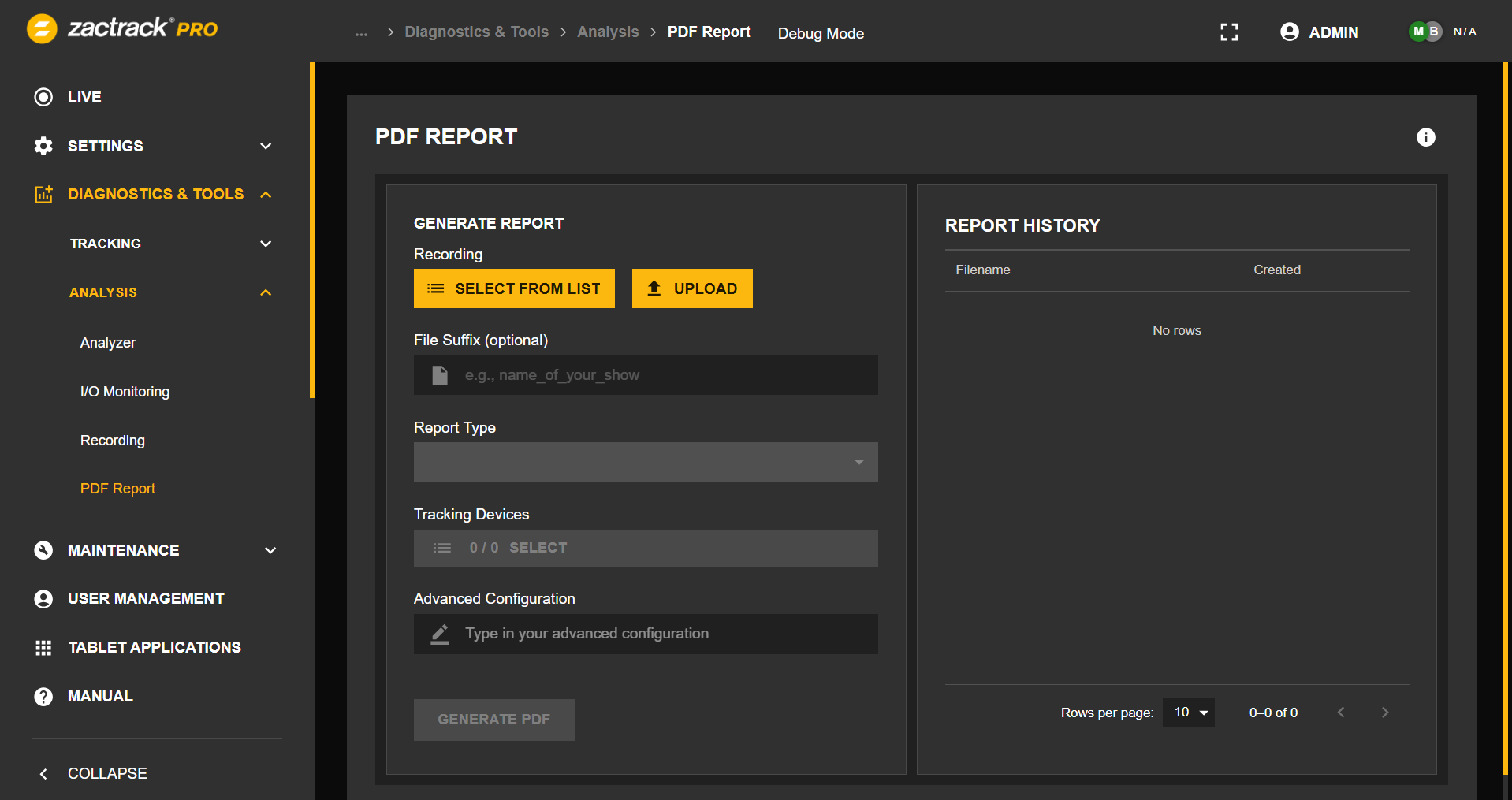
Task: Click the admin account avatar icon
Action: (1290, 32)
